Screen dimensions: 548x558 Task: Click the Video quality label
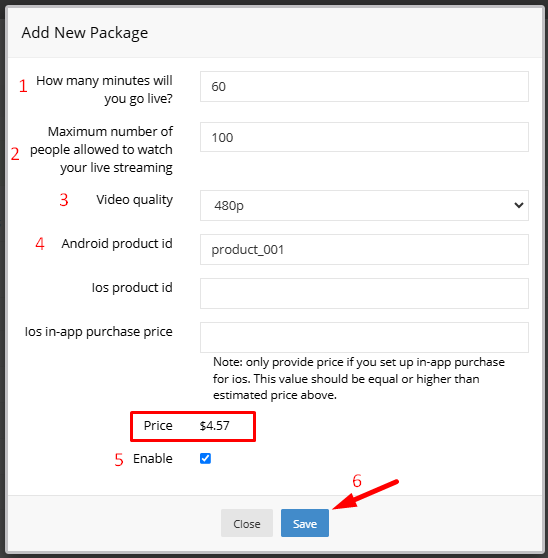point(135,200)
